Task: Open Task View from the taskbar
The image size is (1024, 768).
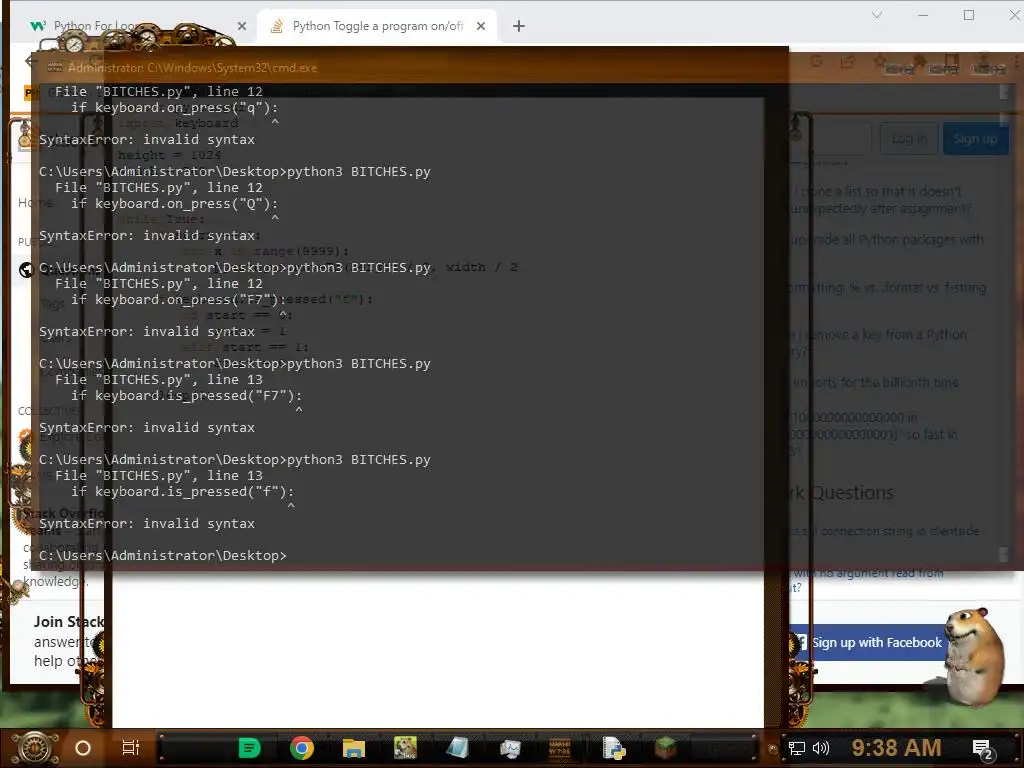Action: coord(131,748)
